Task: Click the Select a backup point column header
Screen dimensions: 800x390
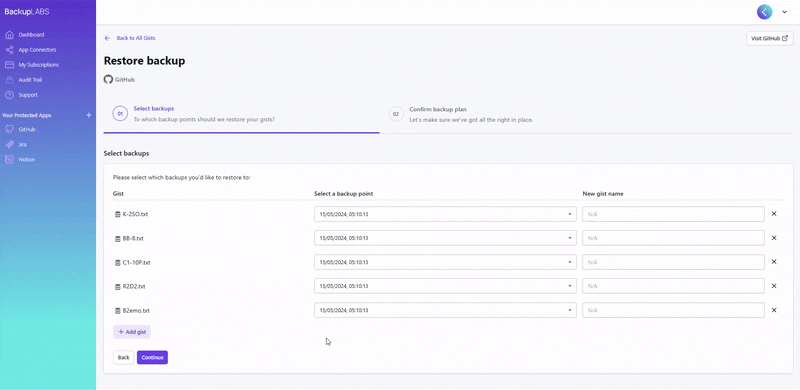Action: point(343,194)
